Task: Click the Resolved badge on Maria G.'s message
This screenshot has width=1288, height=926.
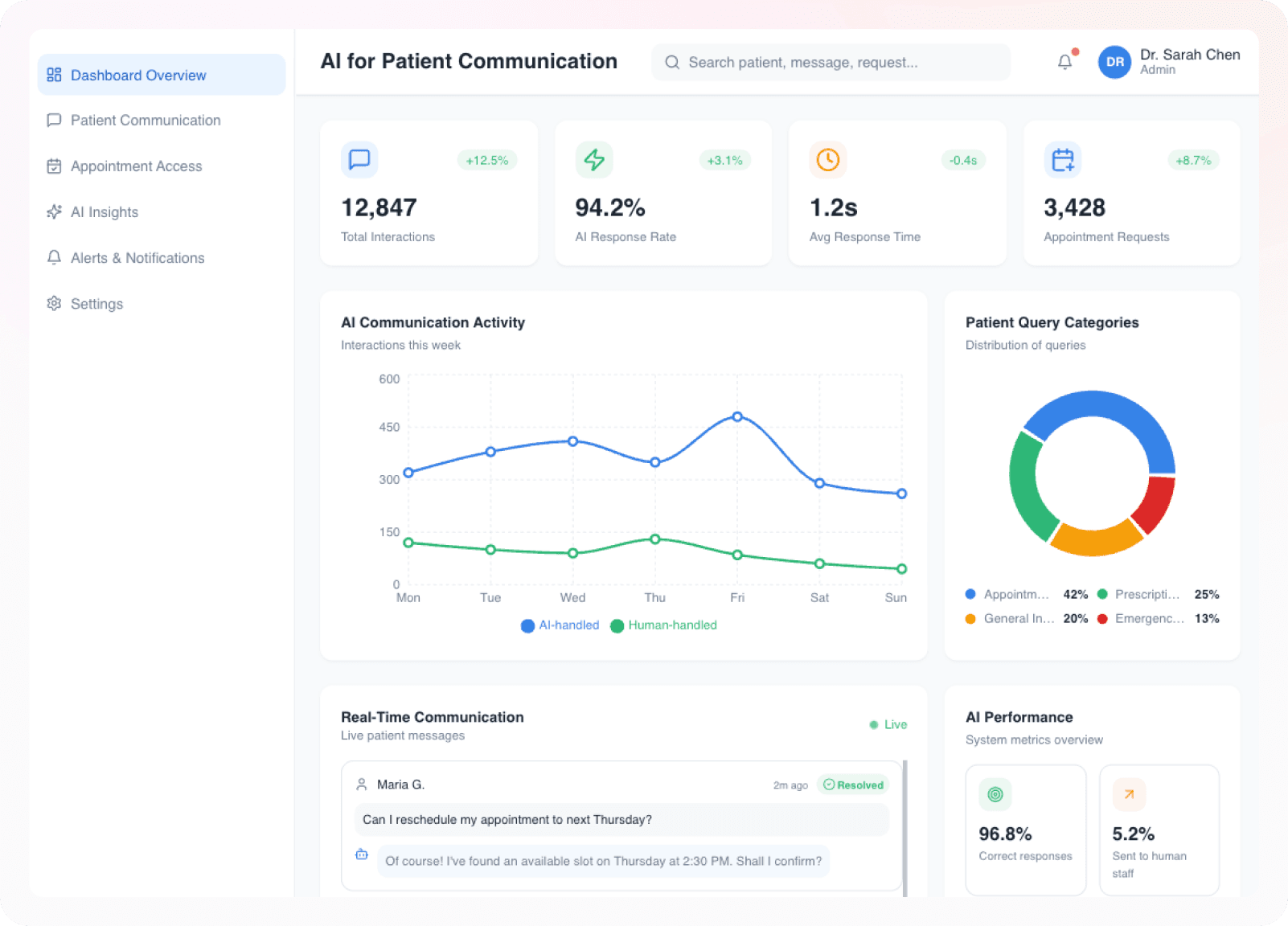Action: (x=852, y=785)
